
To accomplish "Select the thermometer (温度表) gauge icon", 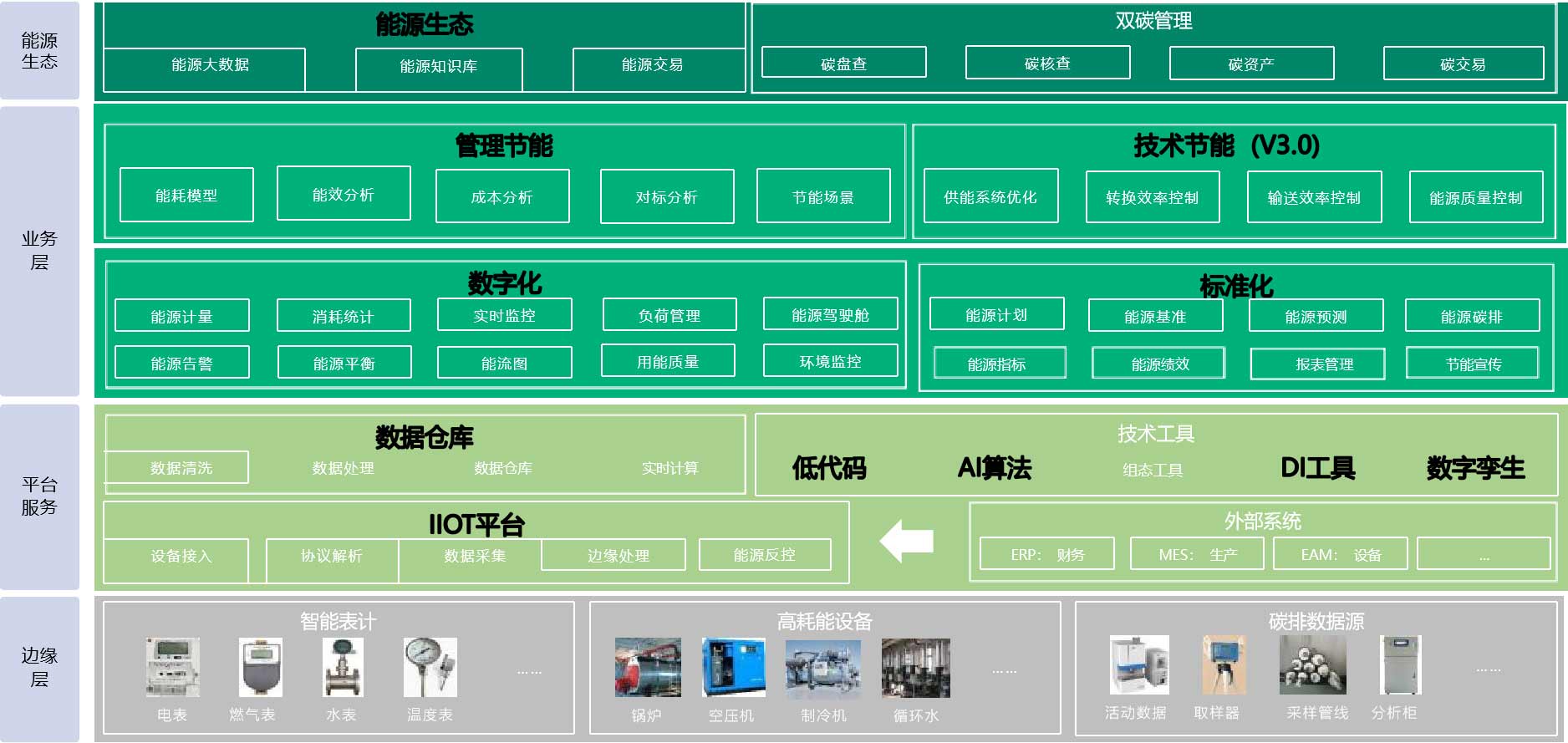I will point(430,667).
